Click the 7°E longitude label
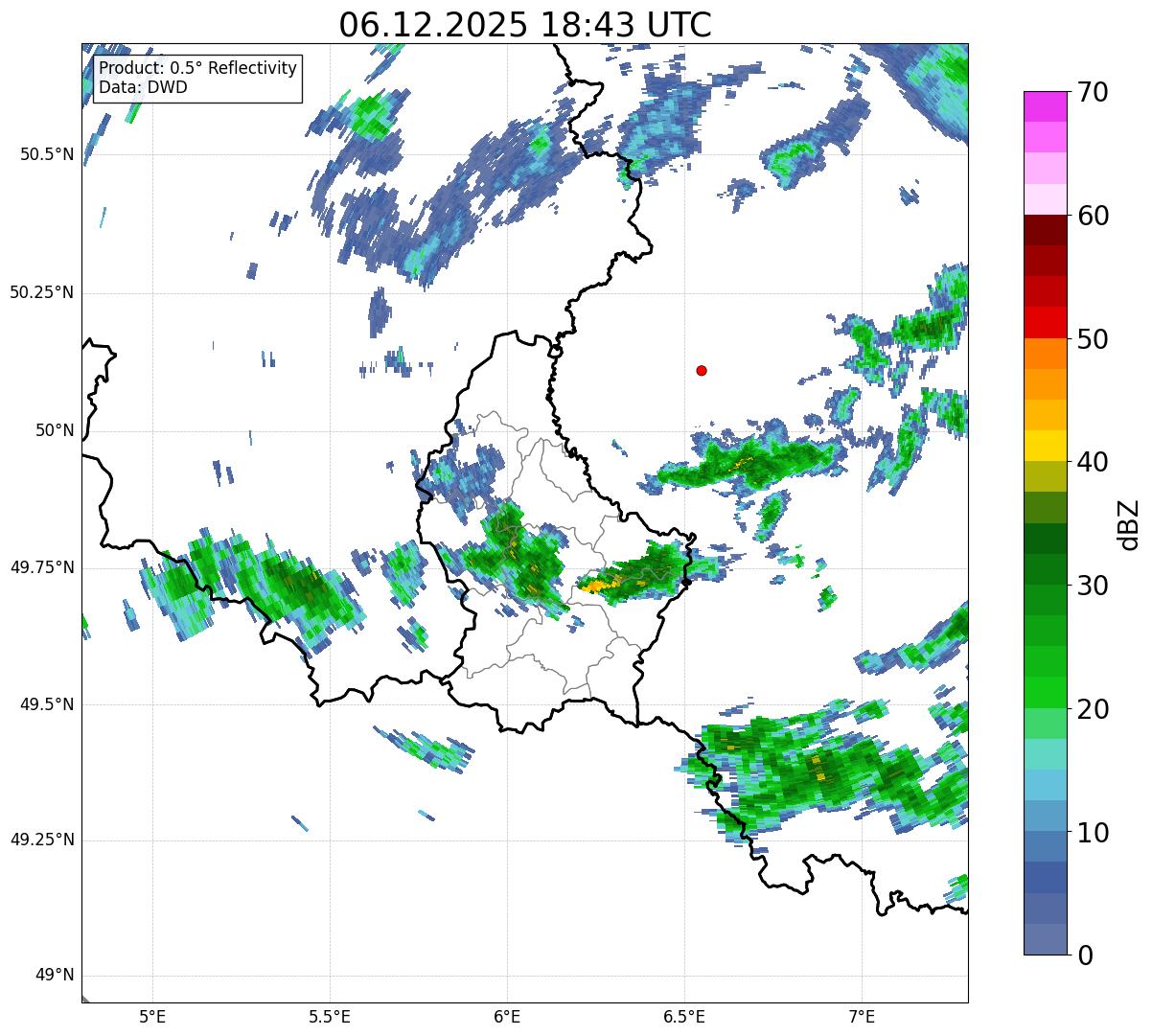Viewport: 1152px width, 1036px height. coord(862,1016)
